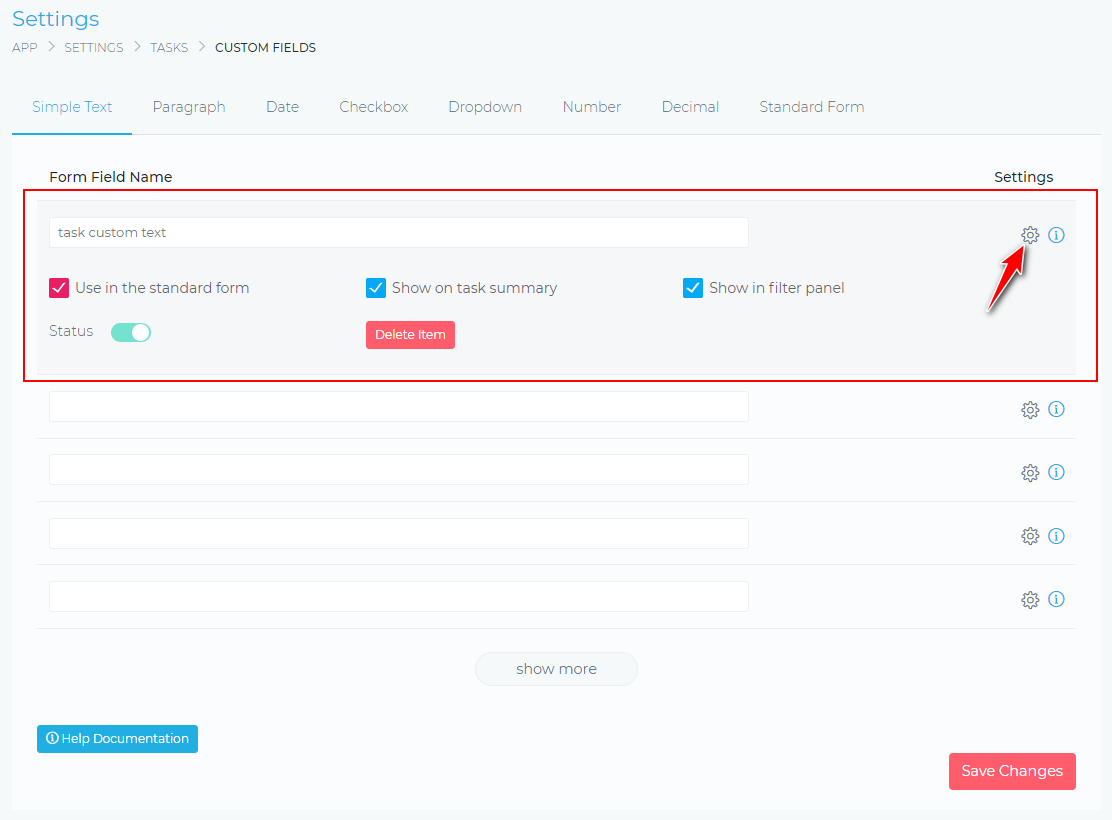
Task: Expand more fields with 'show more'
Action: point(556,668)
